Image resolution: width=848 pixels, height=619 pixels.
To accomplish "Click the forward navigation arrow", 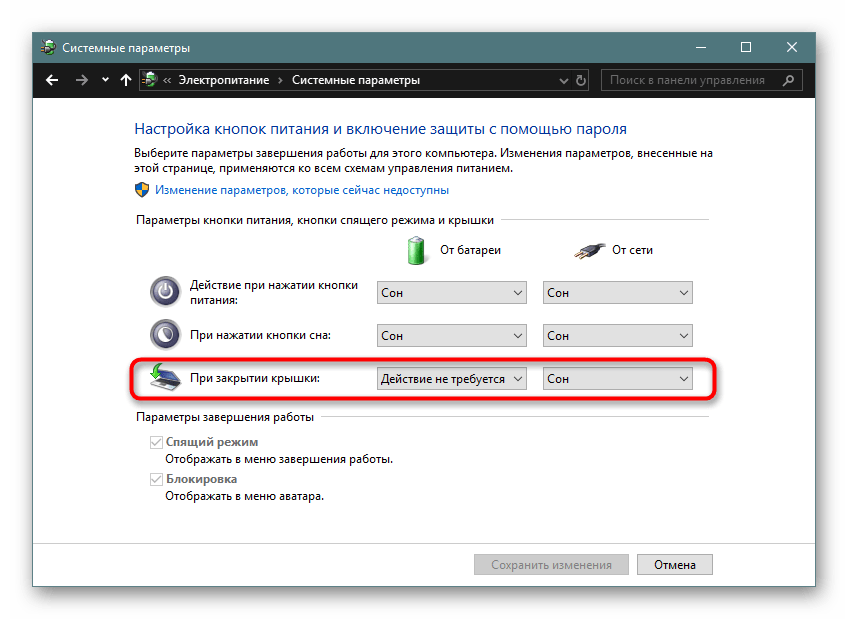I will tap(81, 80).
